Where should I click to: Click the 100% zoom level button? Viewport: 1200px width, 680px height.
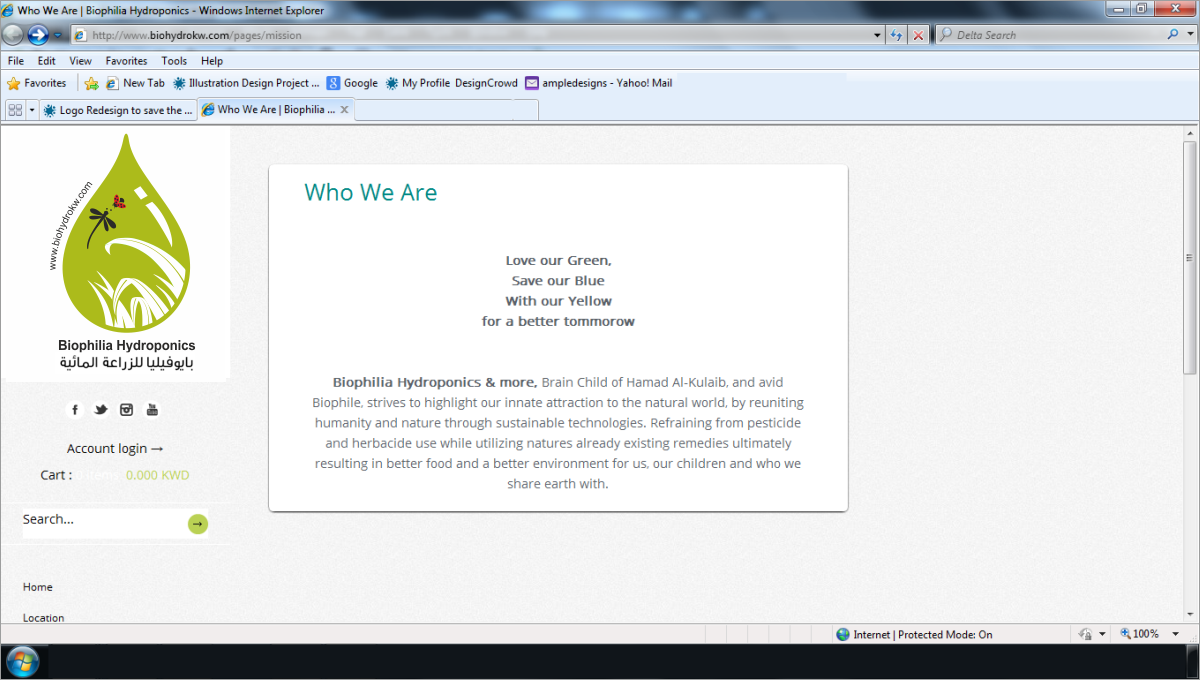click(1139, 634)
